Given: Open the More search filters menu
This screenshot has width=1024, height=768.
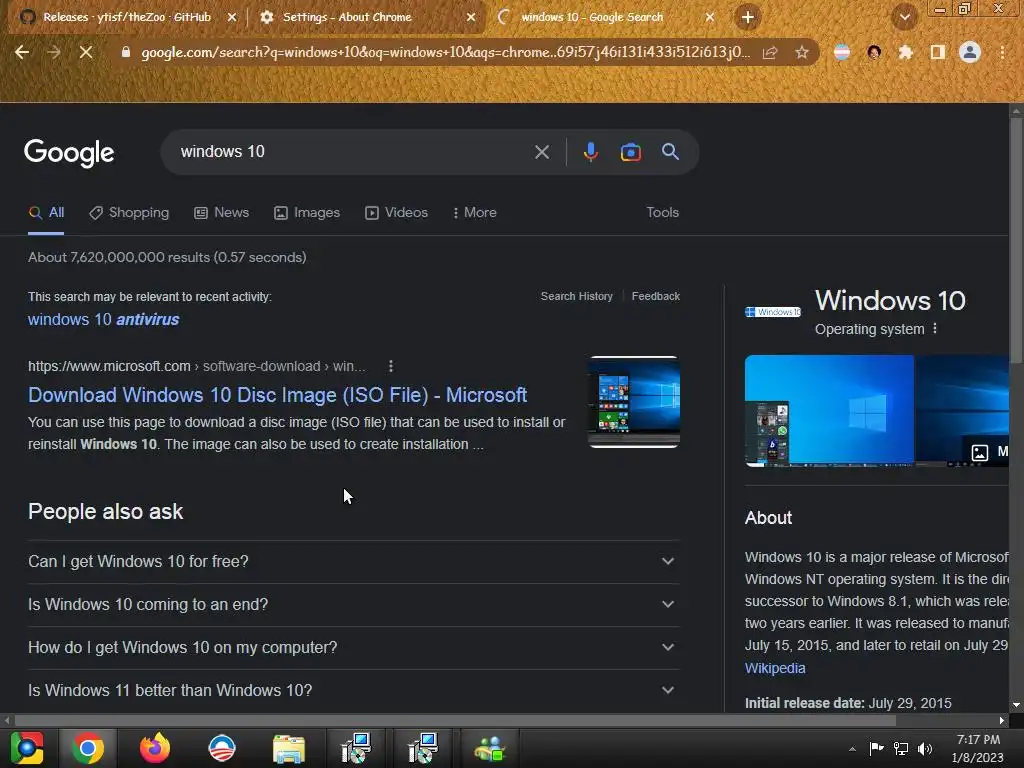Looking at the screenshot, I should pyautogui.click(x=475, y=213).
